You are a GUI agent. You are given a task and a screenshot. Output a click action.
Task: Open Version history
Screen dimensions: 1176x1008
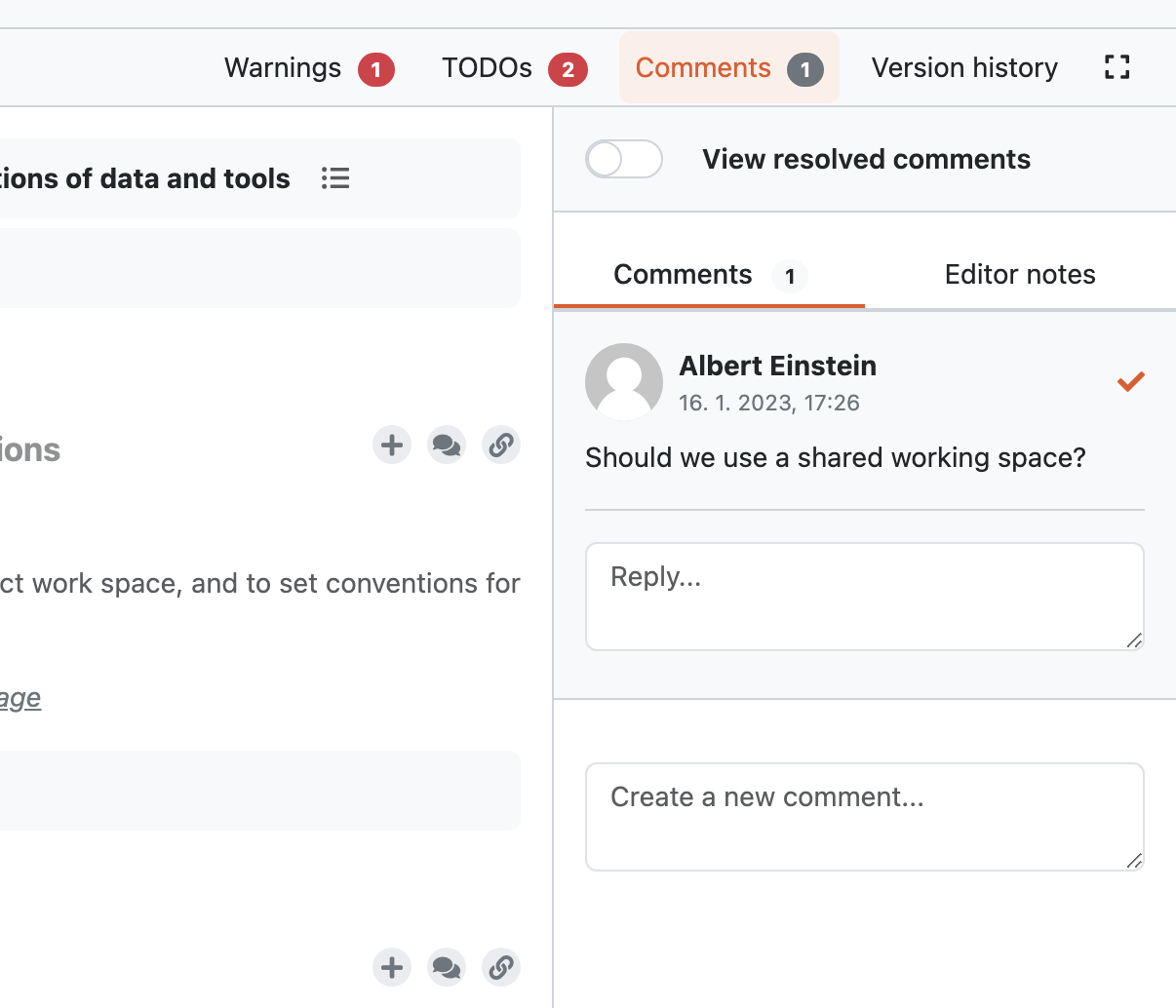964,68
